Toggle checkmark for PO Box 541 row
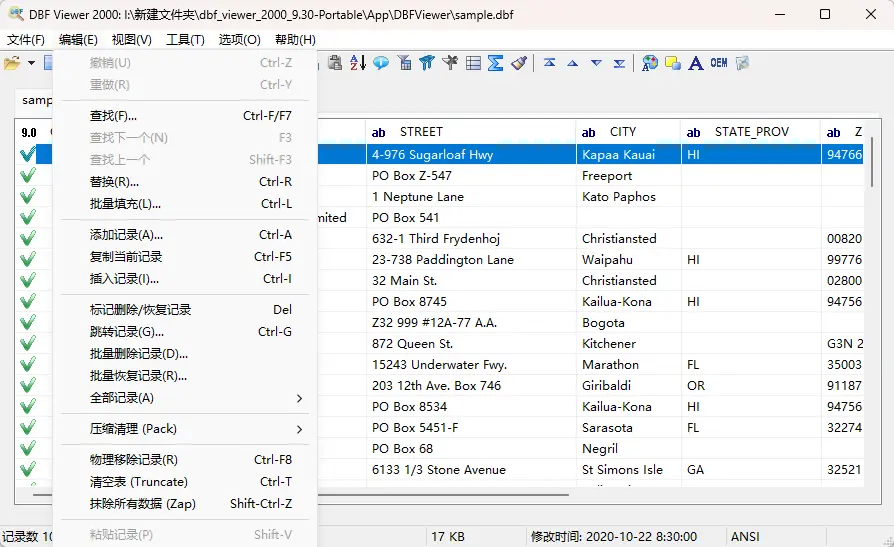The height and width of the screenshot is (547, 894). tap(27, 217)
